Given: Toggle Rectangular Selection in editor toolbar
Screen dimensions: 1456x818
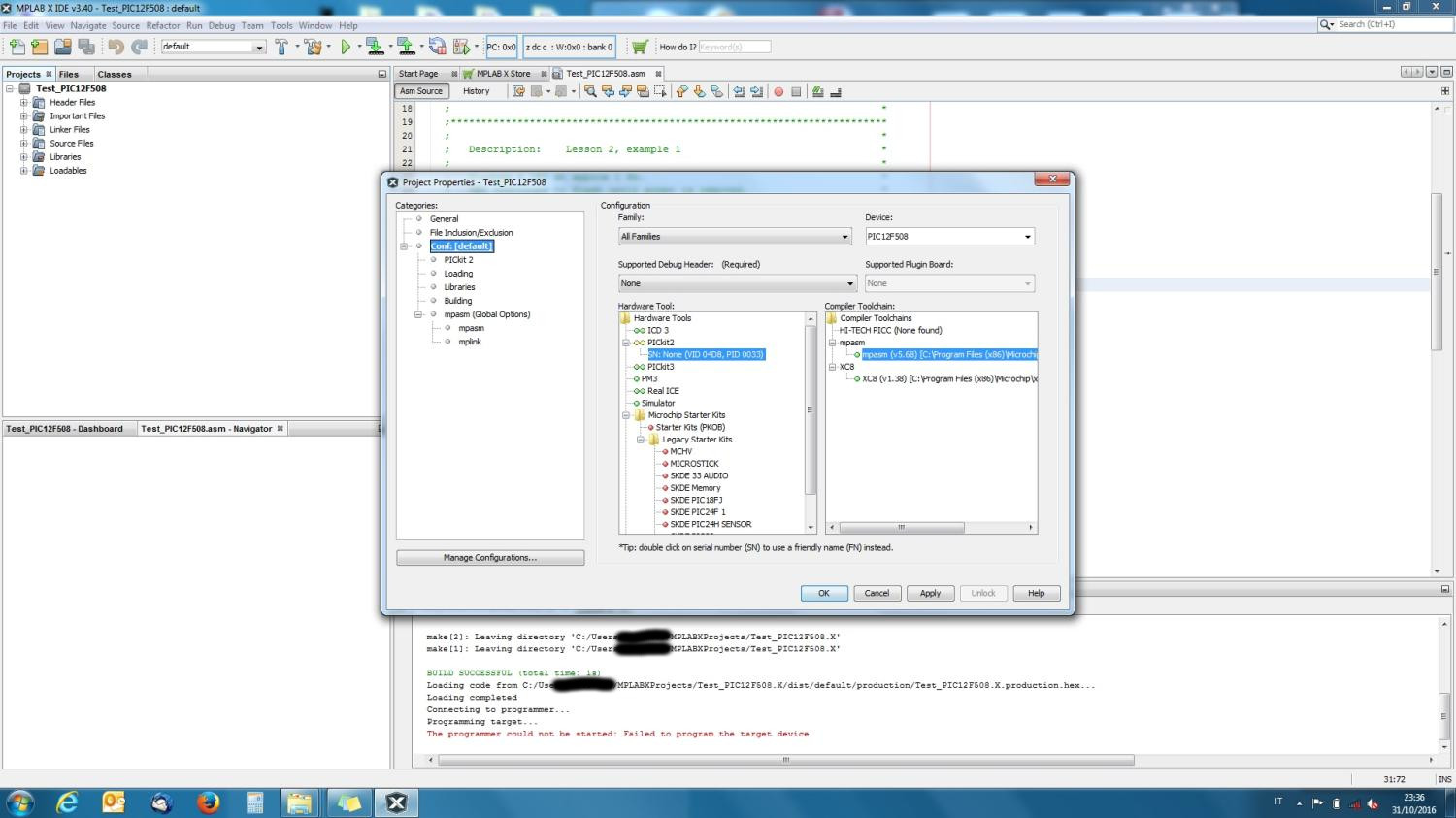Looking at the screenshot, I should [660, 91].
